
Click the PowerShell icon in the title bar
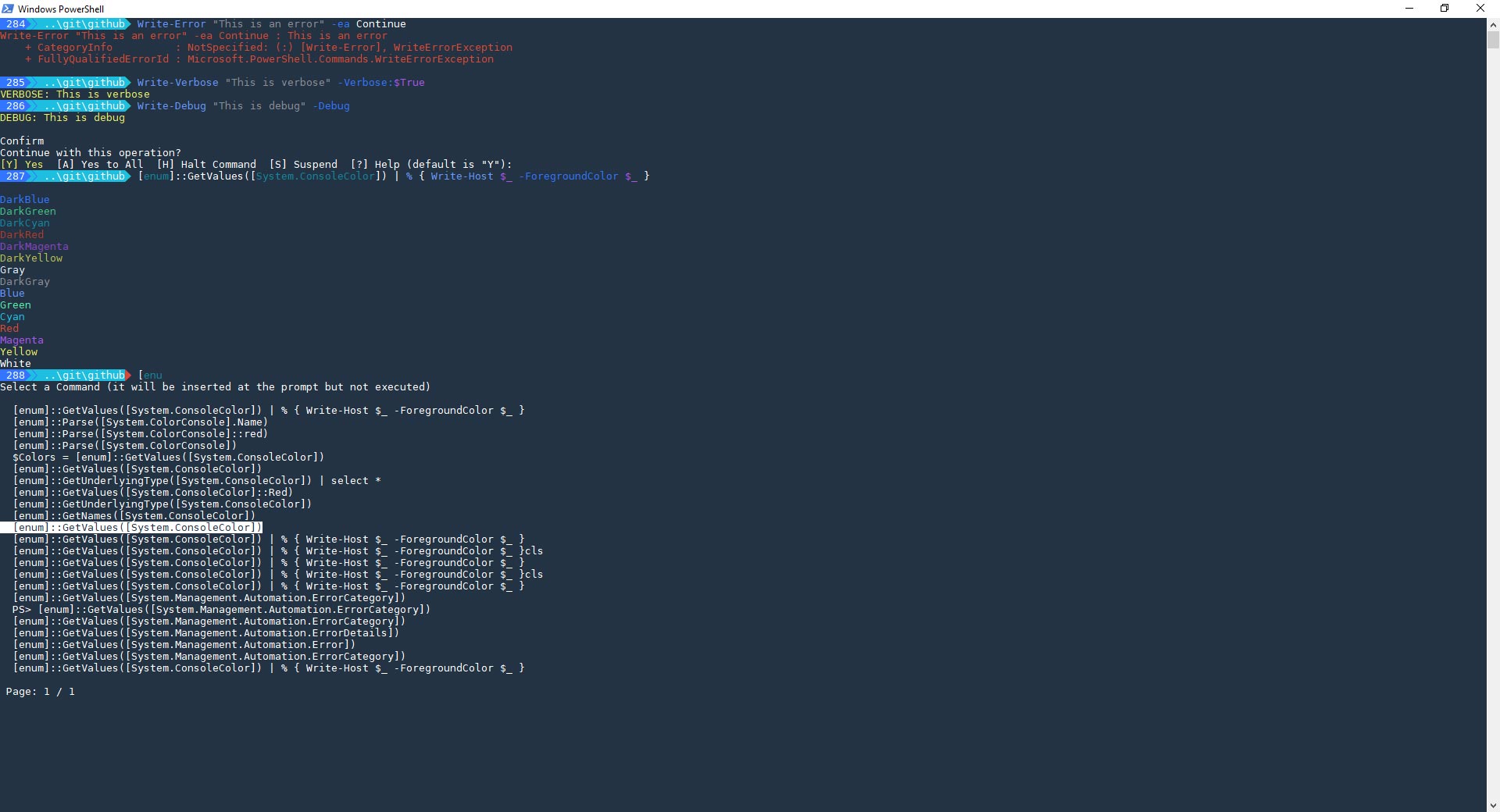7,9
